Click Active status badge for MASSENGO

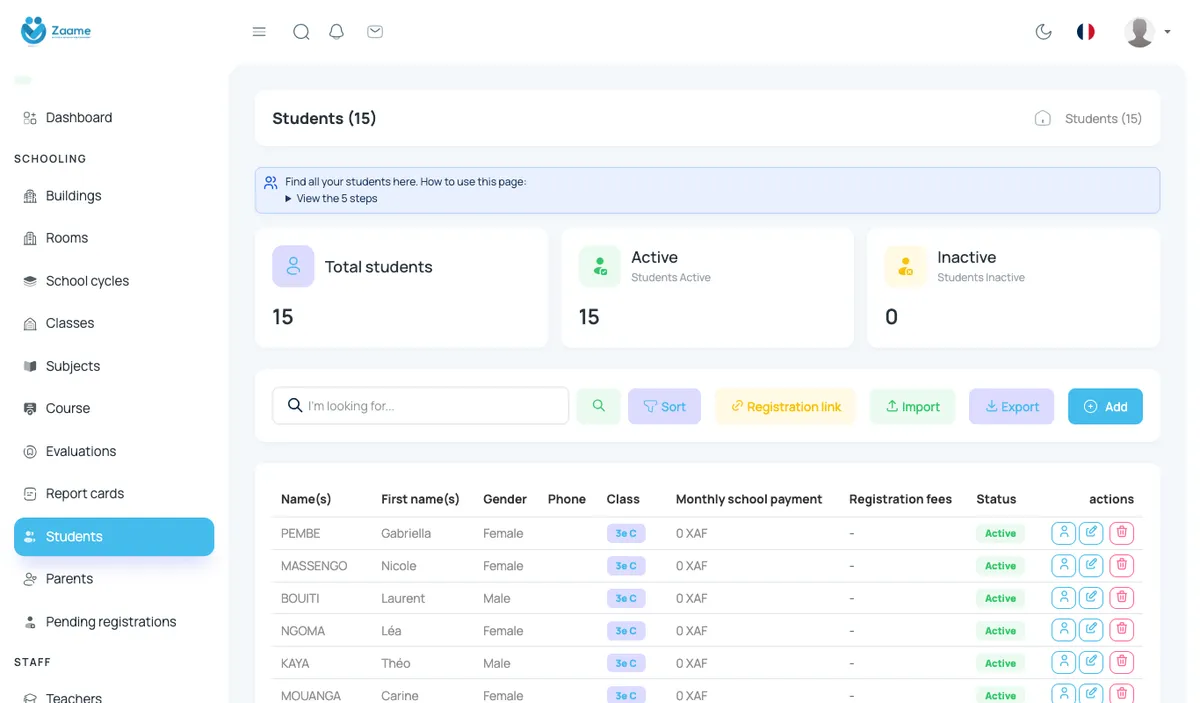1000,566
